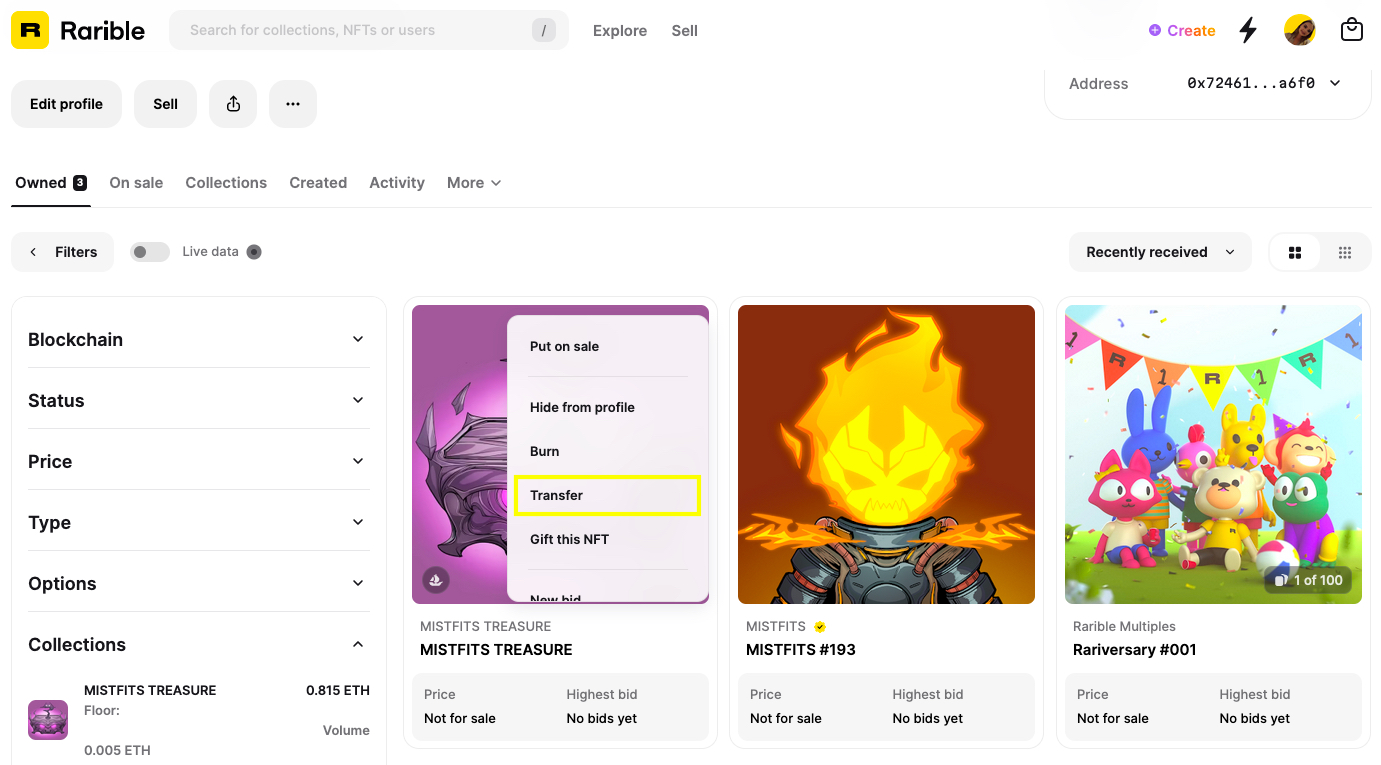Image resolution: width=1381 pixels, height=765 pixels.
Task: Open the Recently received sort dropdown
Action: point(1160,252)
